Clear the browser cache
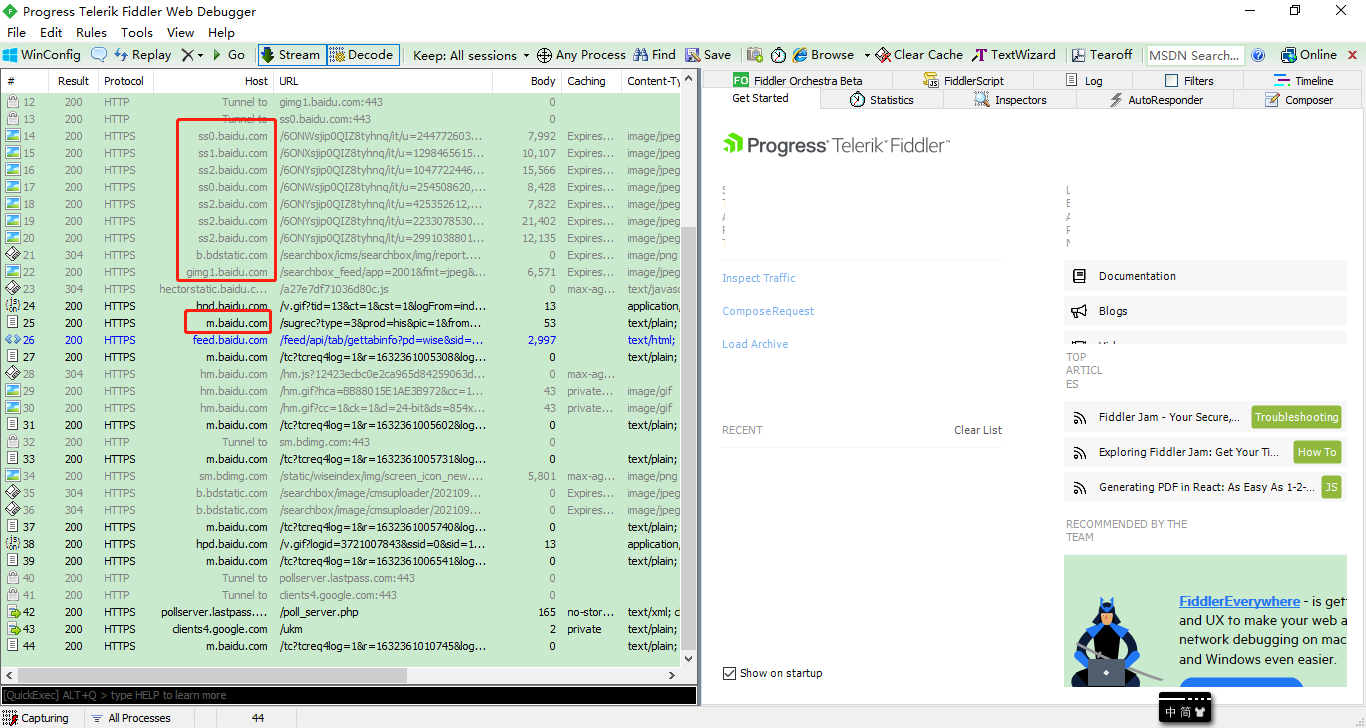The image size is (1366, 728). coord(919,55)
